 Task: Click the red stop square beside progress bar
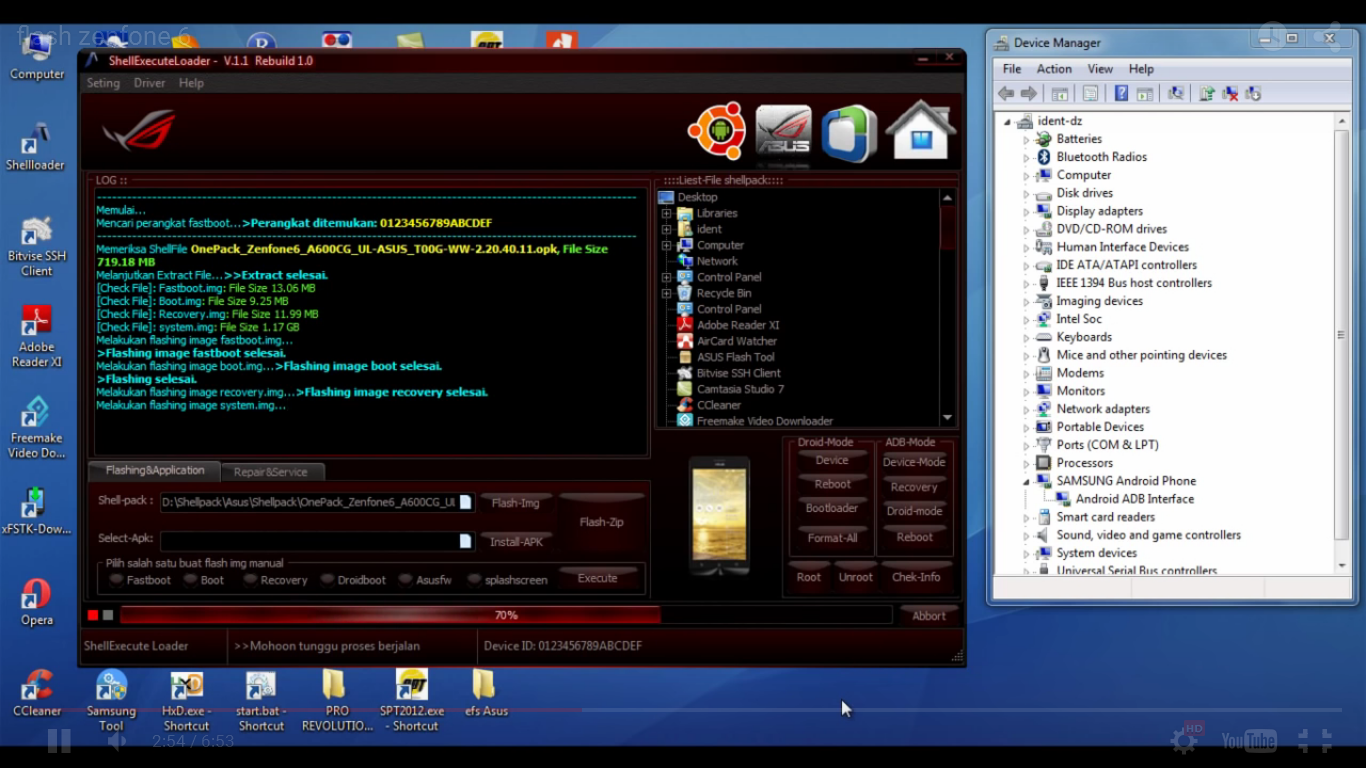click(x=93, y=615)
